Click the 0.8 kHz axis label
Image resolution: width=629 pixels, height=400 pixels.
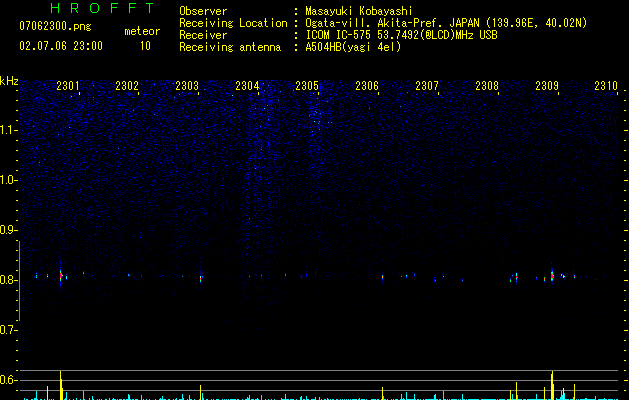click(9, 280)
